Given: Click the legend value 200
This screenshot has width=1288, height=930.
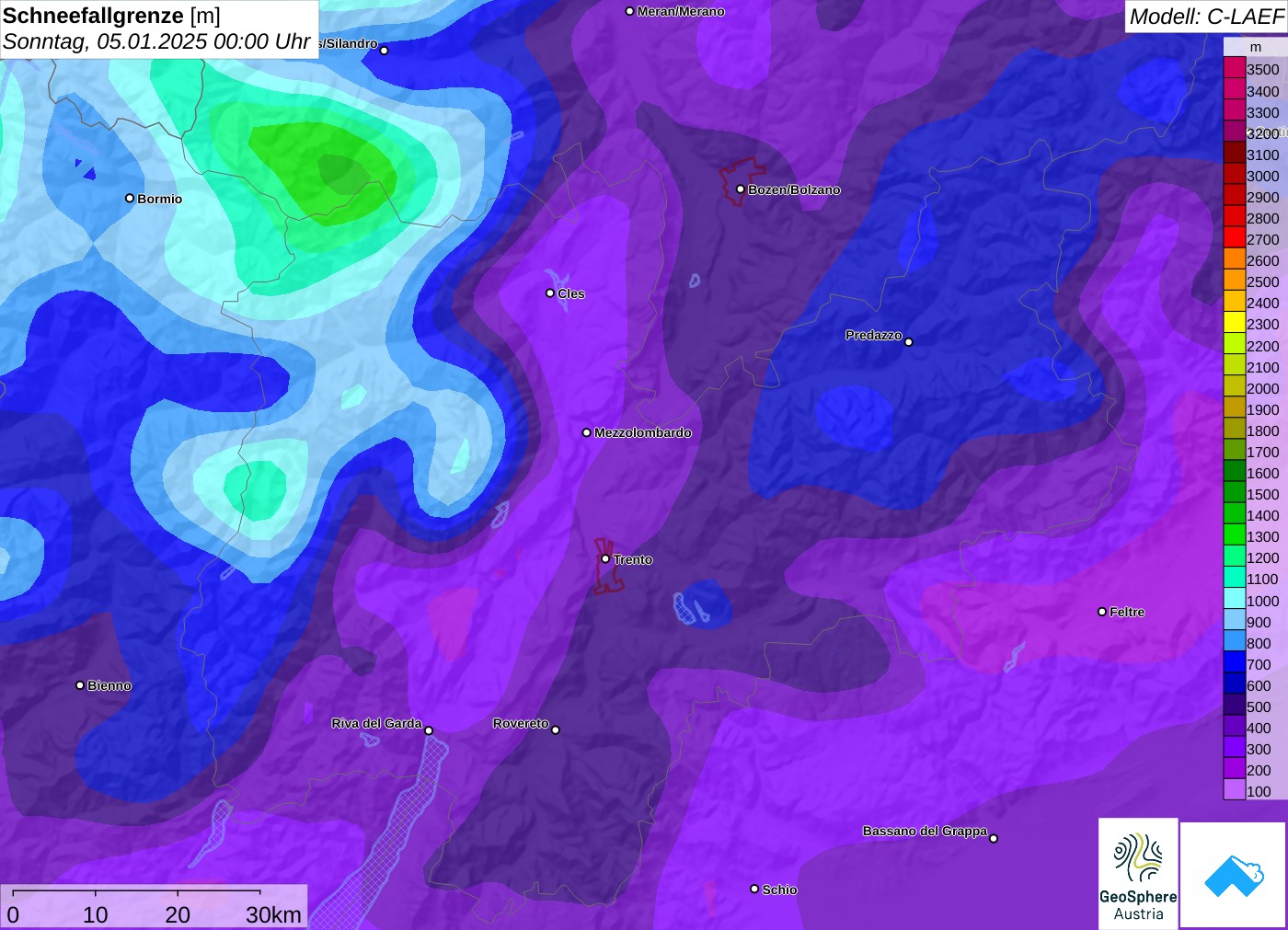Looking at the screenshot, I should coord(1259,770).
